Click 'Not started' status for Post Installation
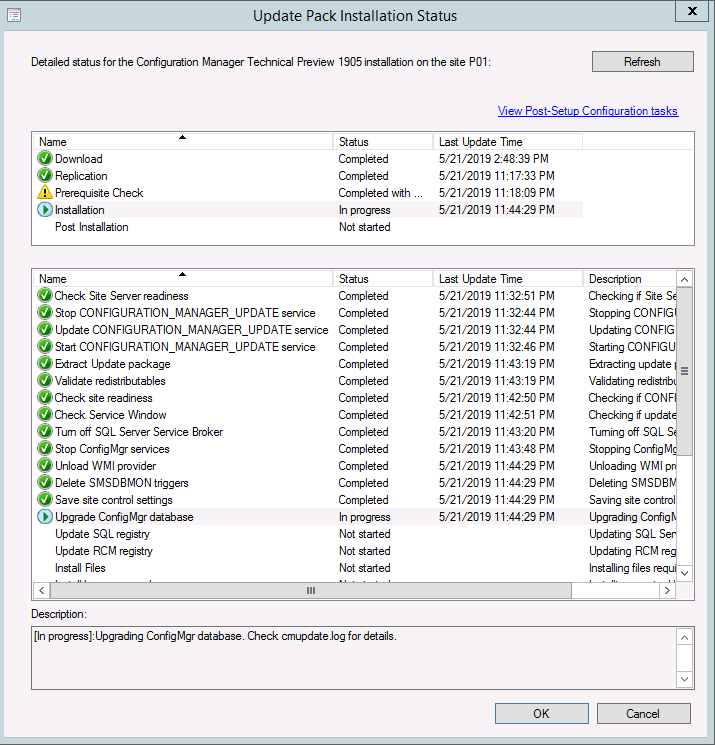The image size is (715, 745). pyautogui.click(x=364, y=227)
